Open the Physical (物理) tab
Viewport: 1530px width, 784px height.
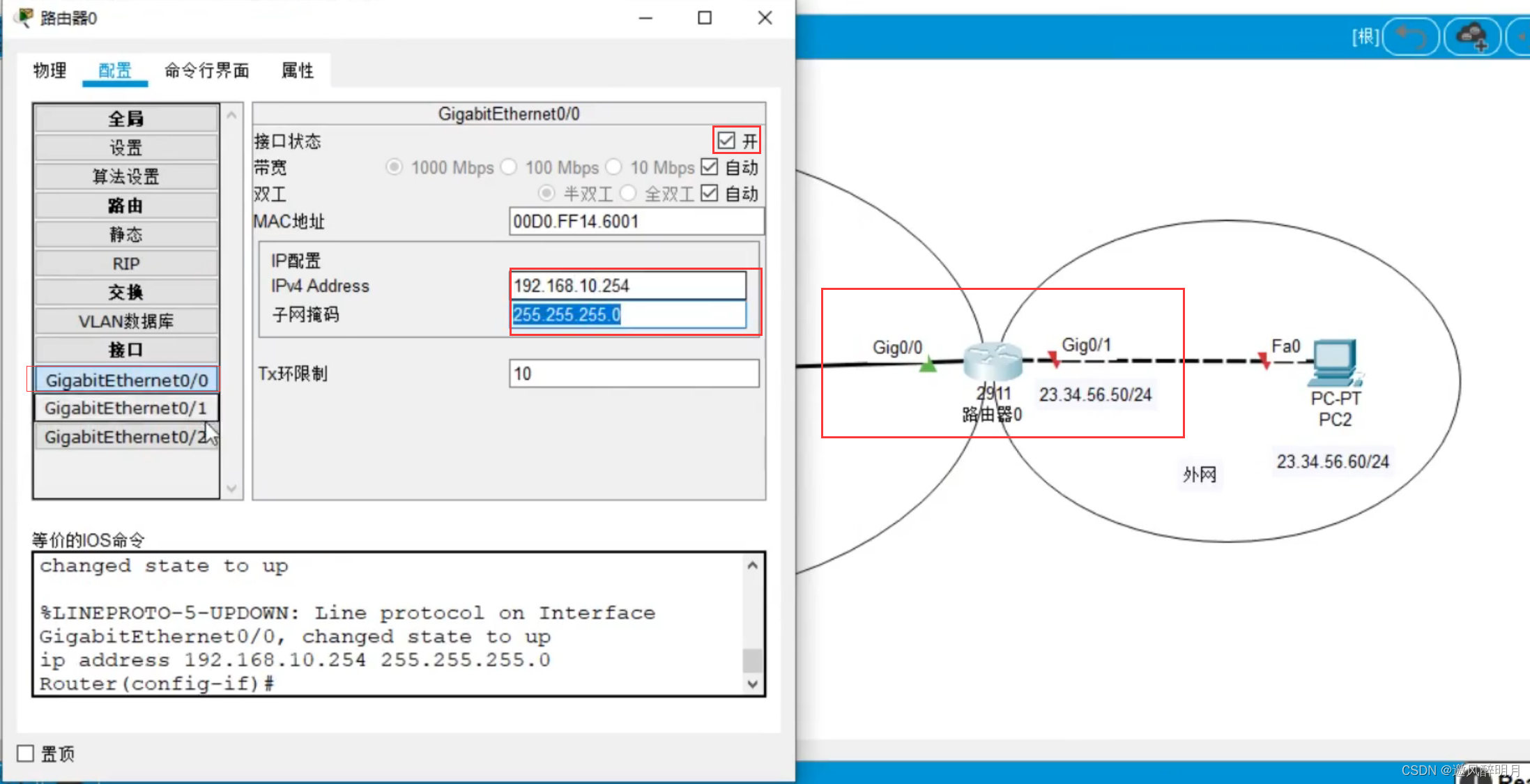pyautogui.click(x=49, y=70)
